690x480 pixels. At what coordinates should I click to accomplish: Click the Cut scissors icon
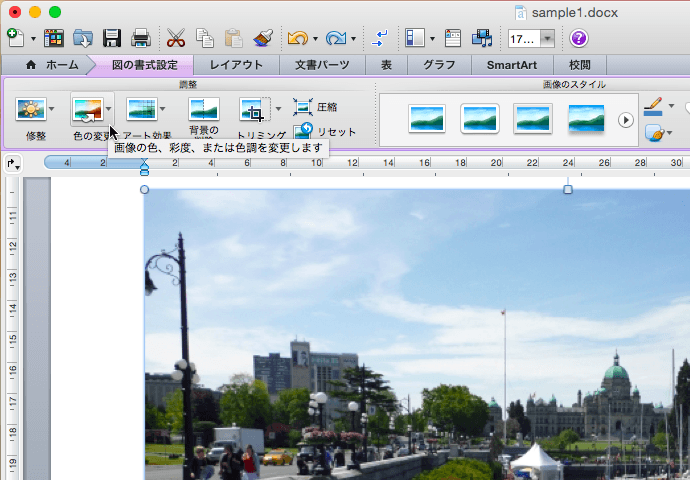coord(176,39)
